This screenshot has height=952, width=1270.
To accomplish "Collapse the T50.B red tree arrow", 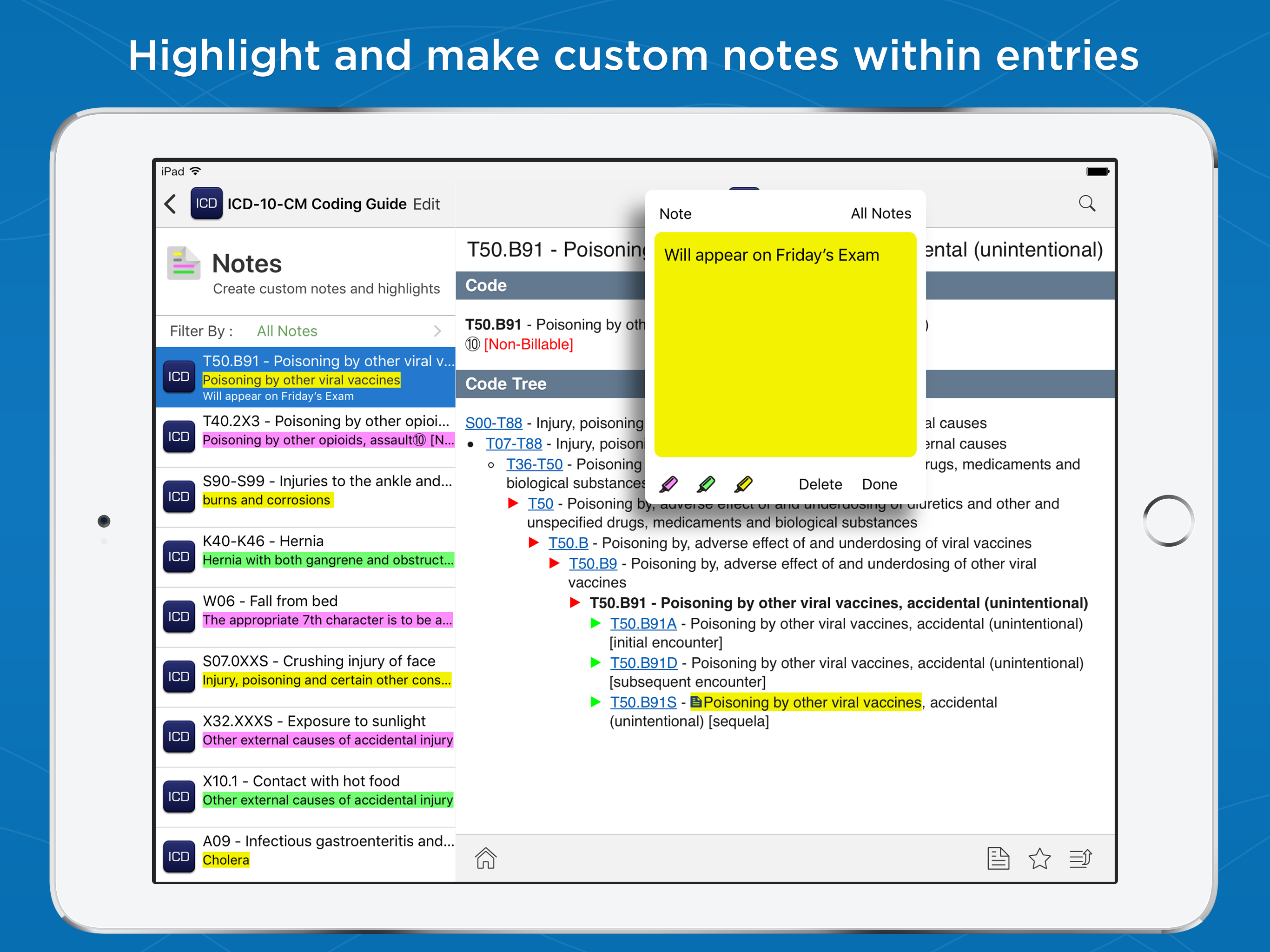I will coord(534,542).
